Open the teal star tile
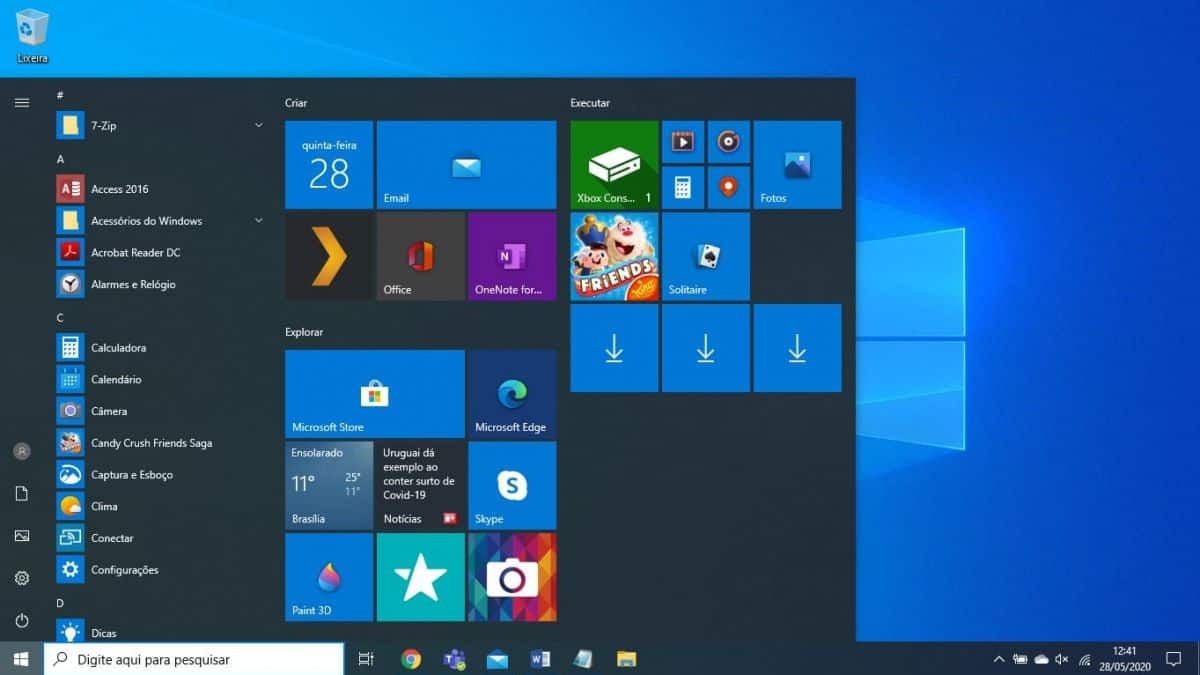Screen dimensions: 1200x675 420,577
